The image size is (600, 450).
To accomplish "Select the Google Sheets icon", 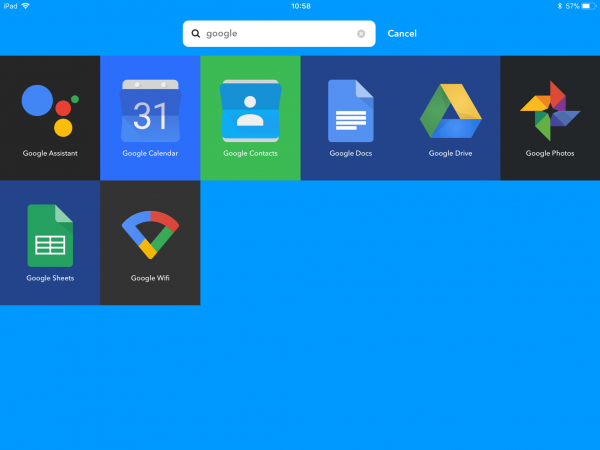I will (50, 235).
